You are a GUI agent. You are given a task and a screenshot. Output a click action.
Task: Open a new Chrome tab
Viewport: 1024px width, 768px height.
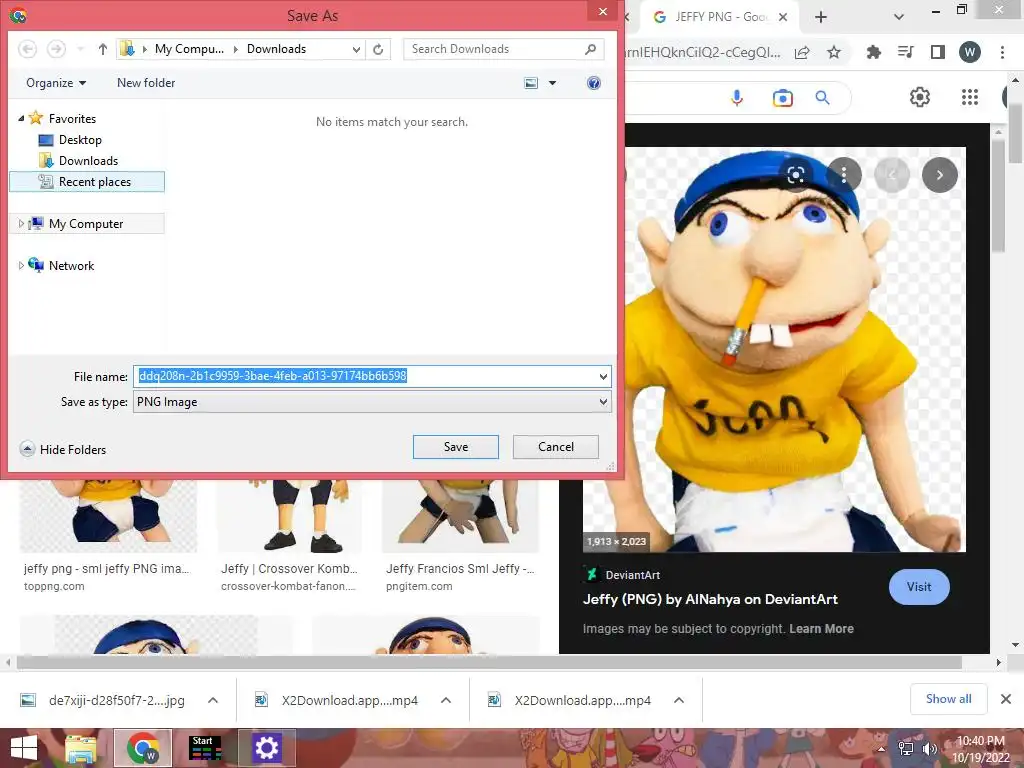click(821, 17)
